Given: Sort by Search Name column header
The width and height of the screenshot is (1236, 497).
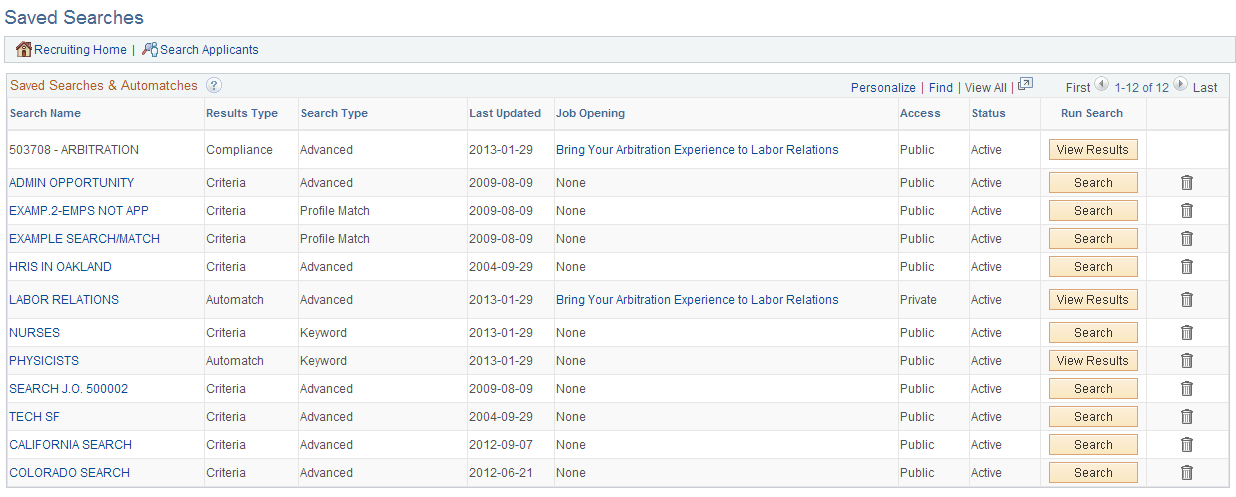Looking at the screenshot, I should tap(45, 114).
